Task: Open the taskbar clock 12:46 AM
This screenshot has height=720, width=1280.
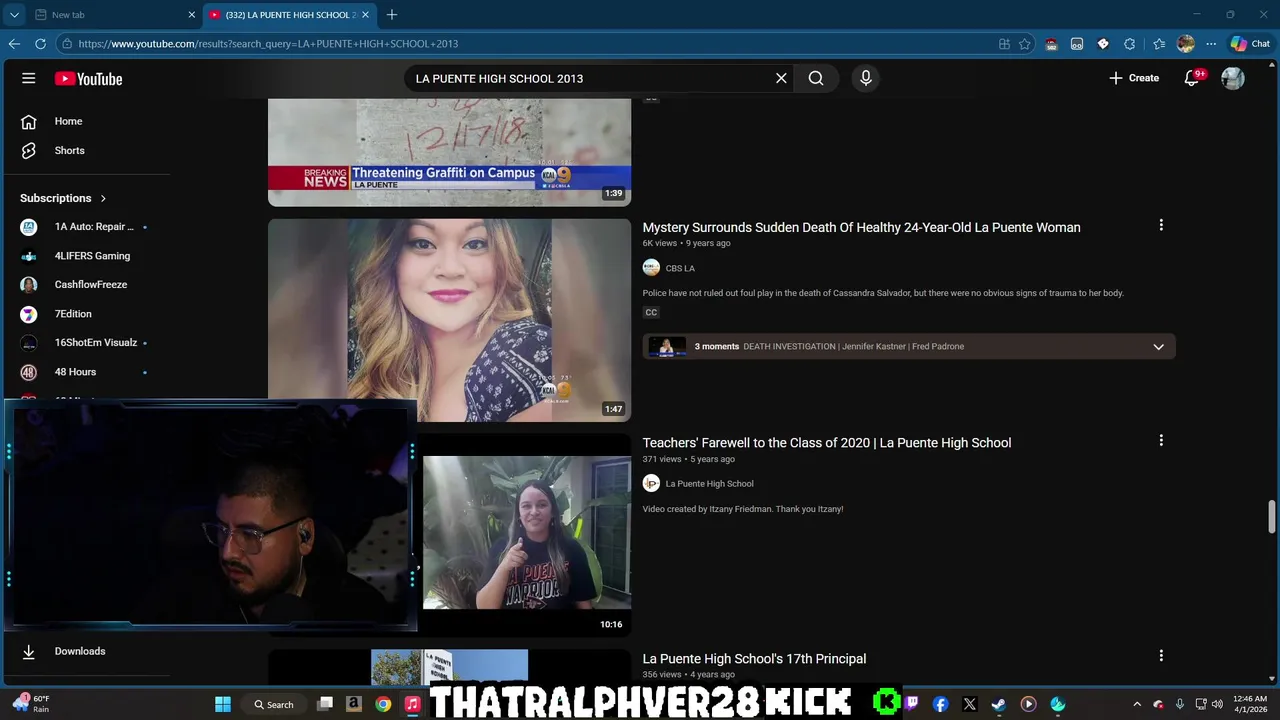Action: coord(1250,704)
